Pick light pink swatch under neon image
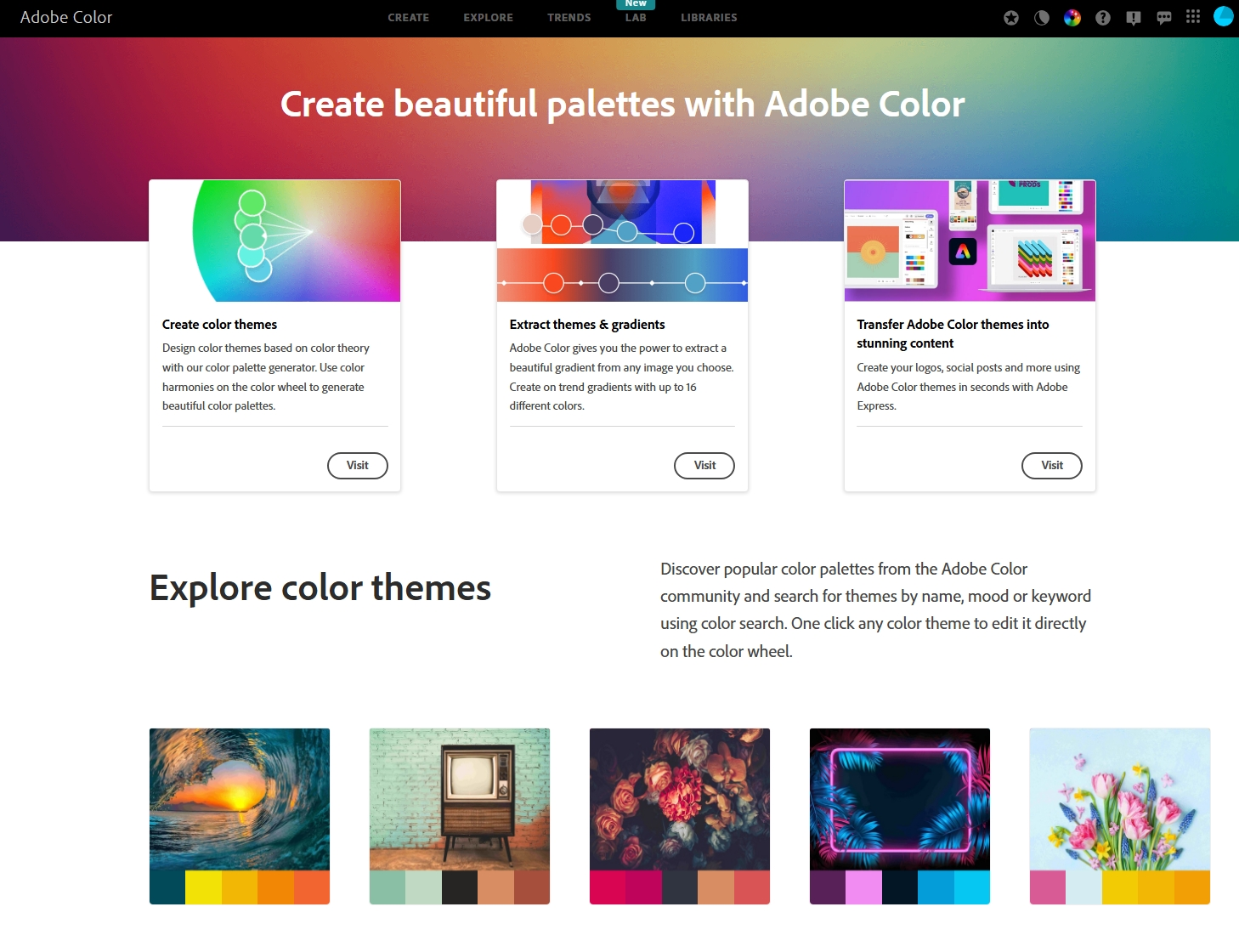The height and width of the screenshot is (952, 1239). (864, 887)
